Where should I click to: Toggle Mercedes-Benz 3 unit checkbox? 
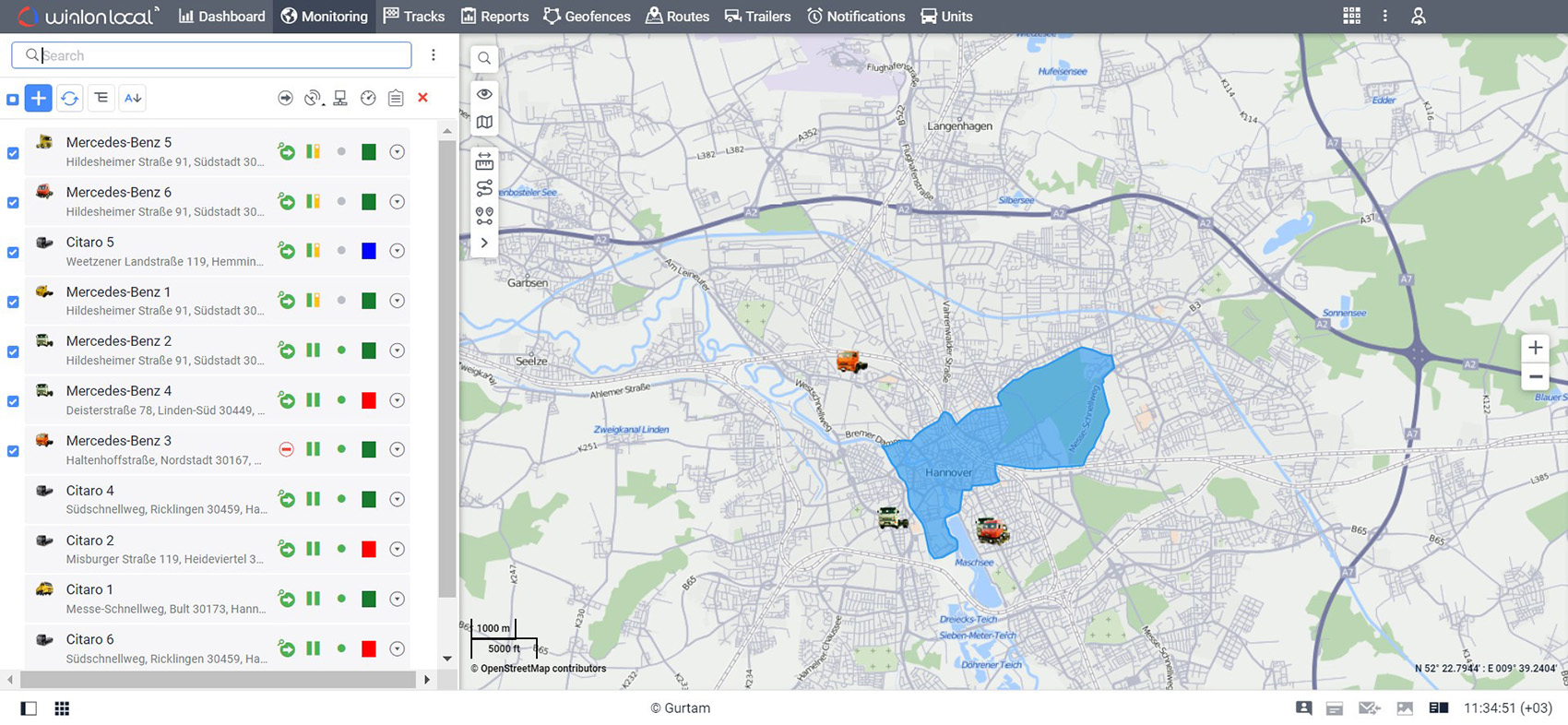13,451
